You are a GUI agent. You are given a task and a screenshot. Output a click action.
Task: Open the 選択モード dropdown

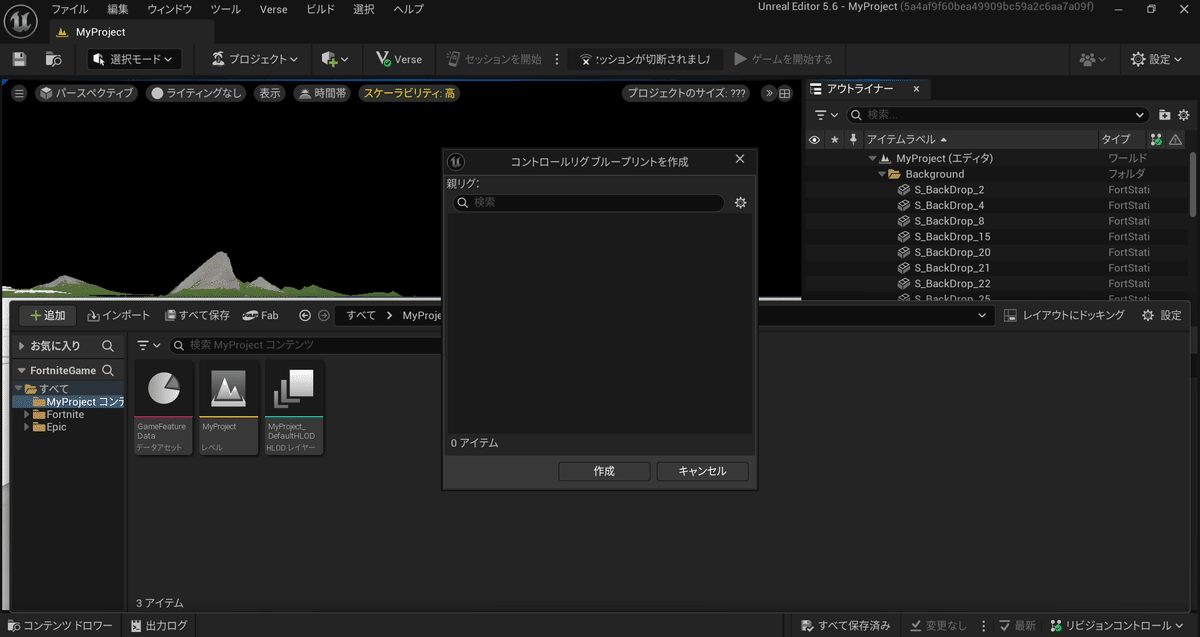[134, 59]
